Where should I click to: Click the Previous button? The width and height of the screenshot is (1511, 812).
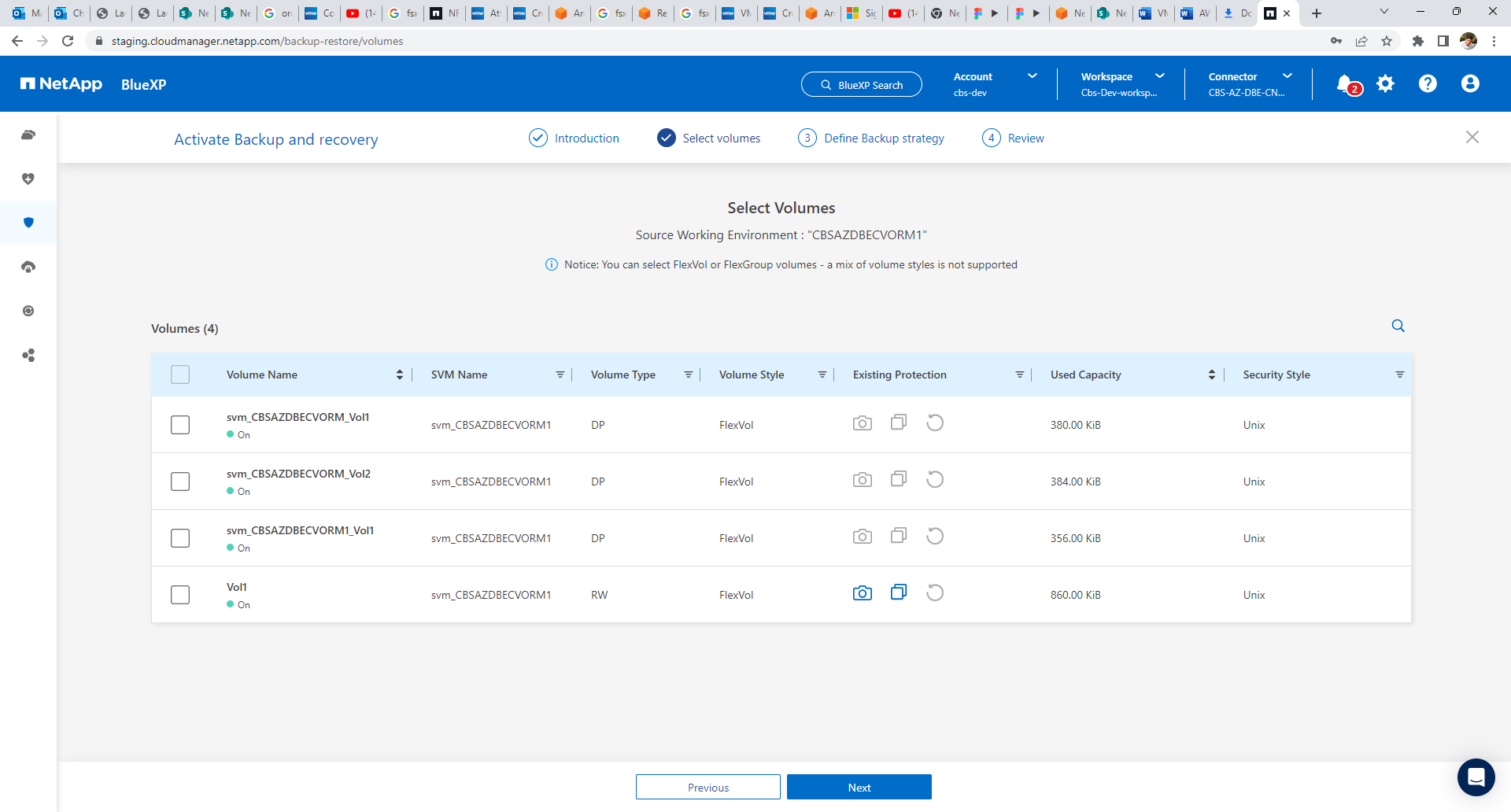707,787
